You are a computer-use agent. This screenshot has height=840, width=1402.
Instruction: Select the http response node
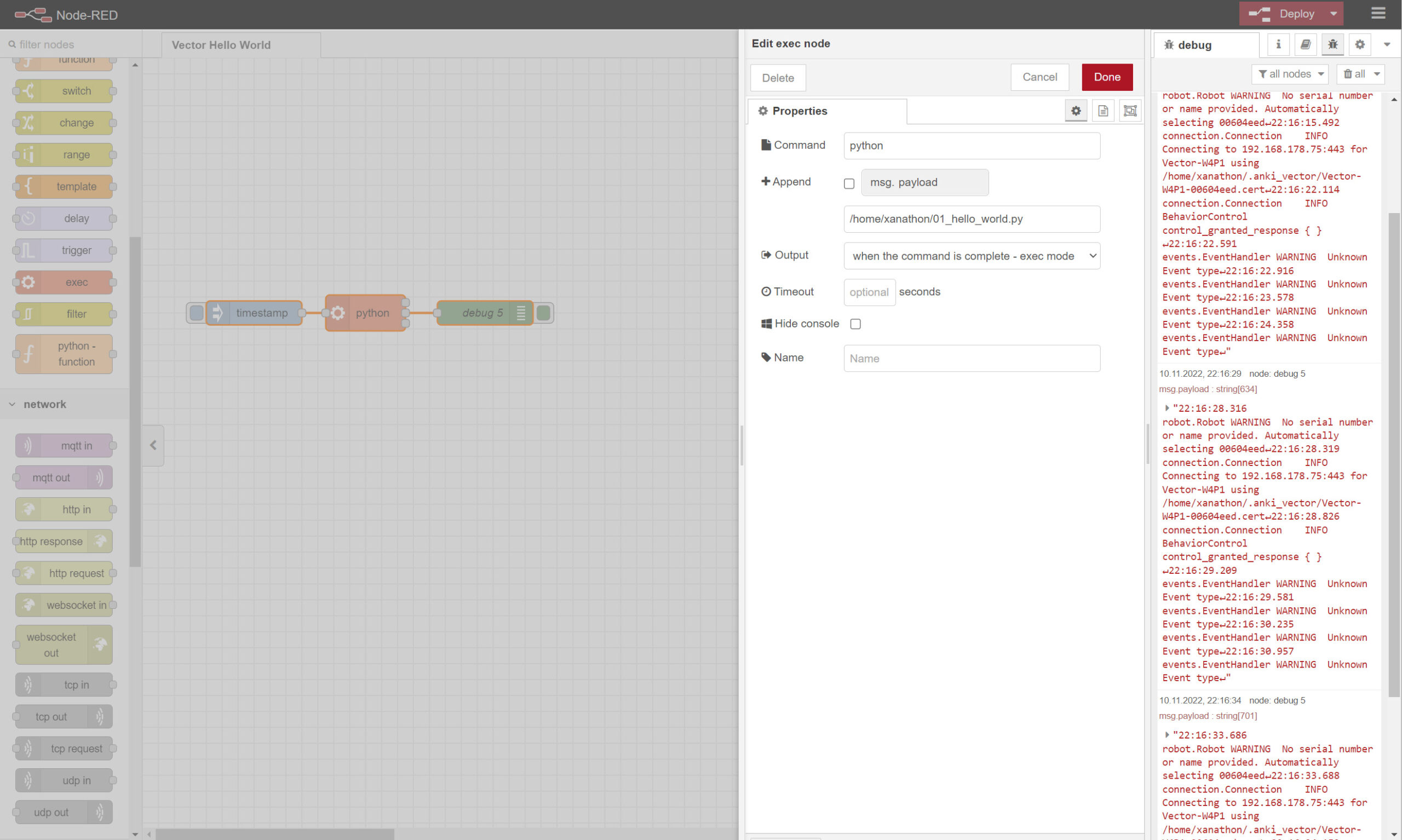pos(64,541)
